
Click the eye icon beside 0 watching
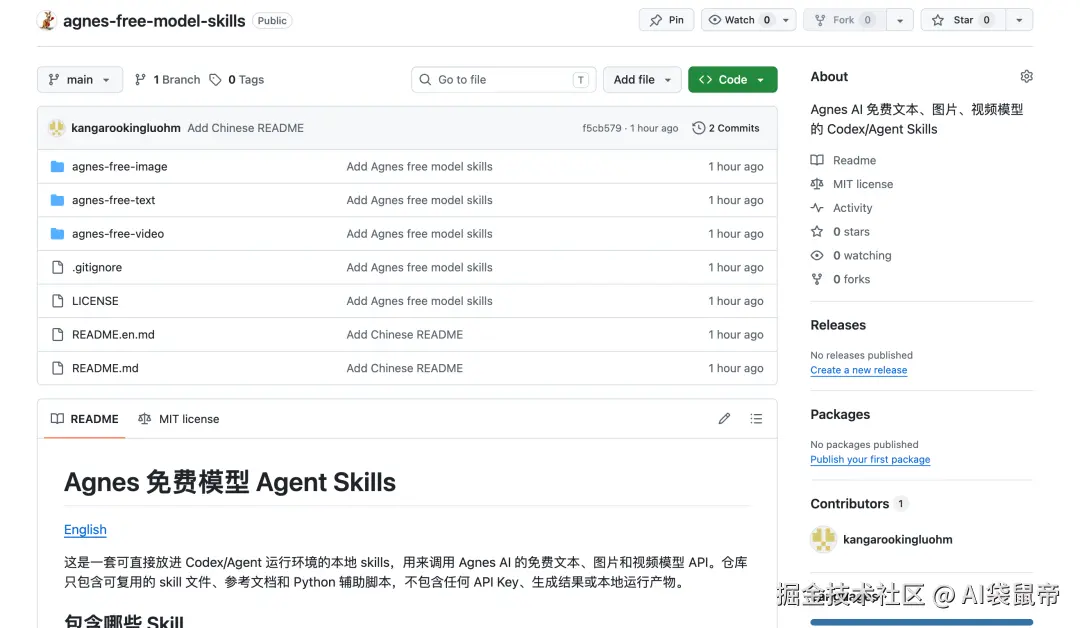coord(817,255)
